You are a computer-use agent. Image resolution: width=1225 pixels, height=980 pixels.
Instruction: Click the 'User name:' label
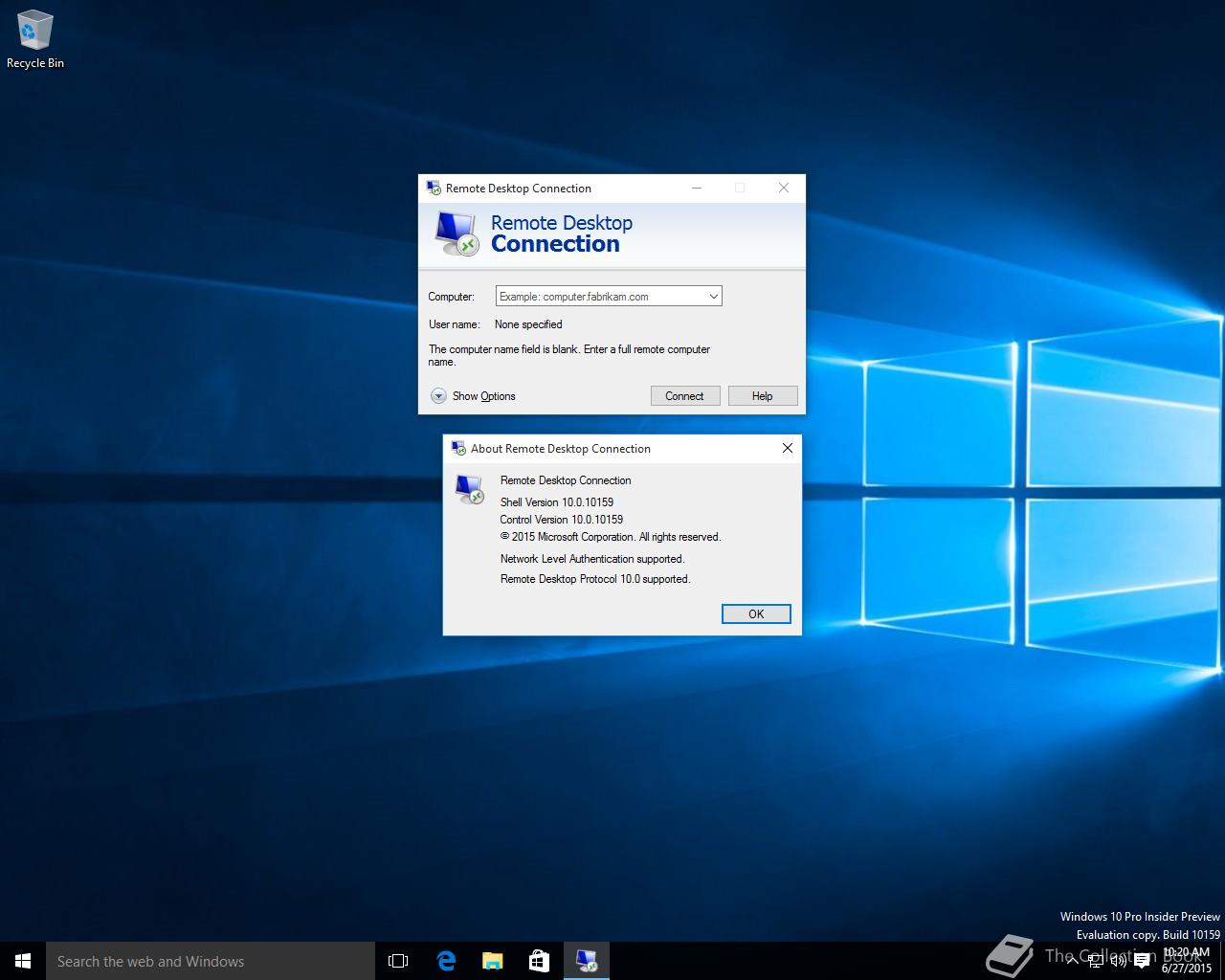click(455, 324)
